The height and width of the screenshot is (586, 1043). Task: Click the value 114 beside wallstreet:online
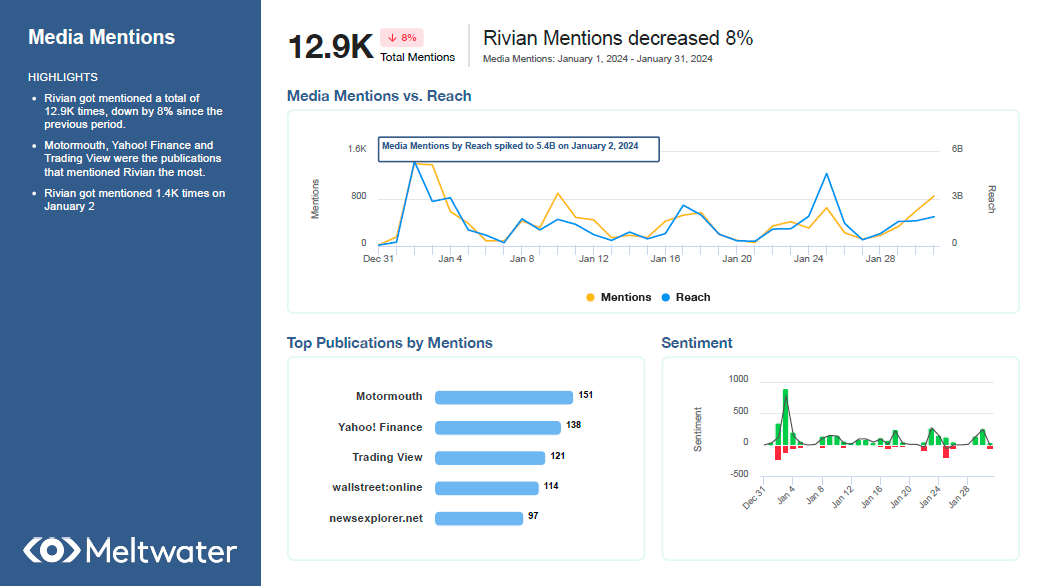551,486
